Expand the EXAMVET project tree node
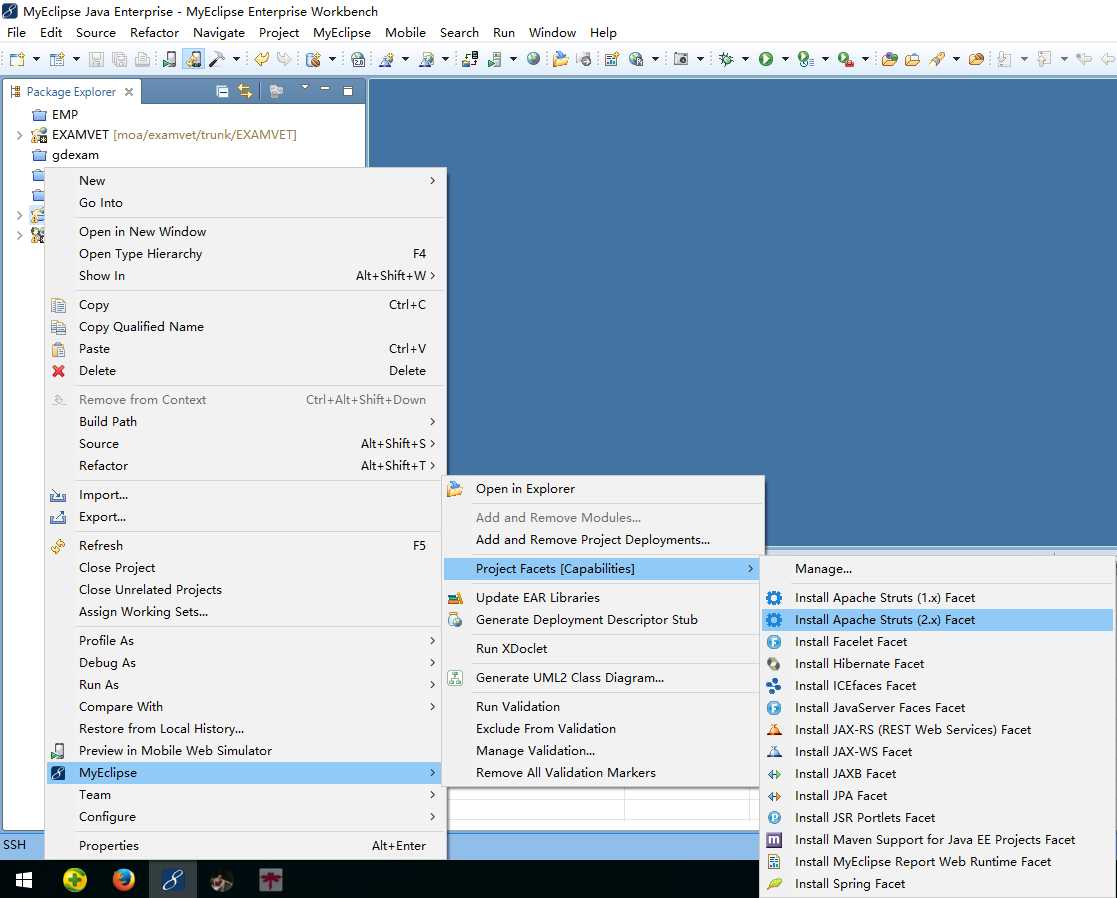Viewport: 1117px width, 898px height. 19,135
